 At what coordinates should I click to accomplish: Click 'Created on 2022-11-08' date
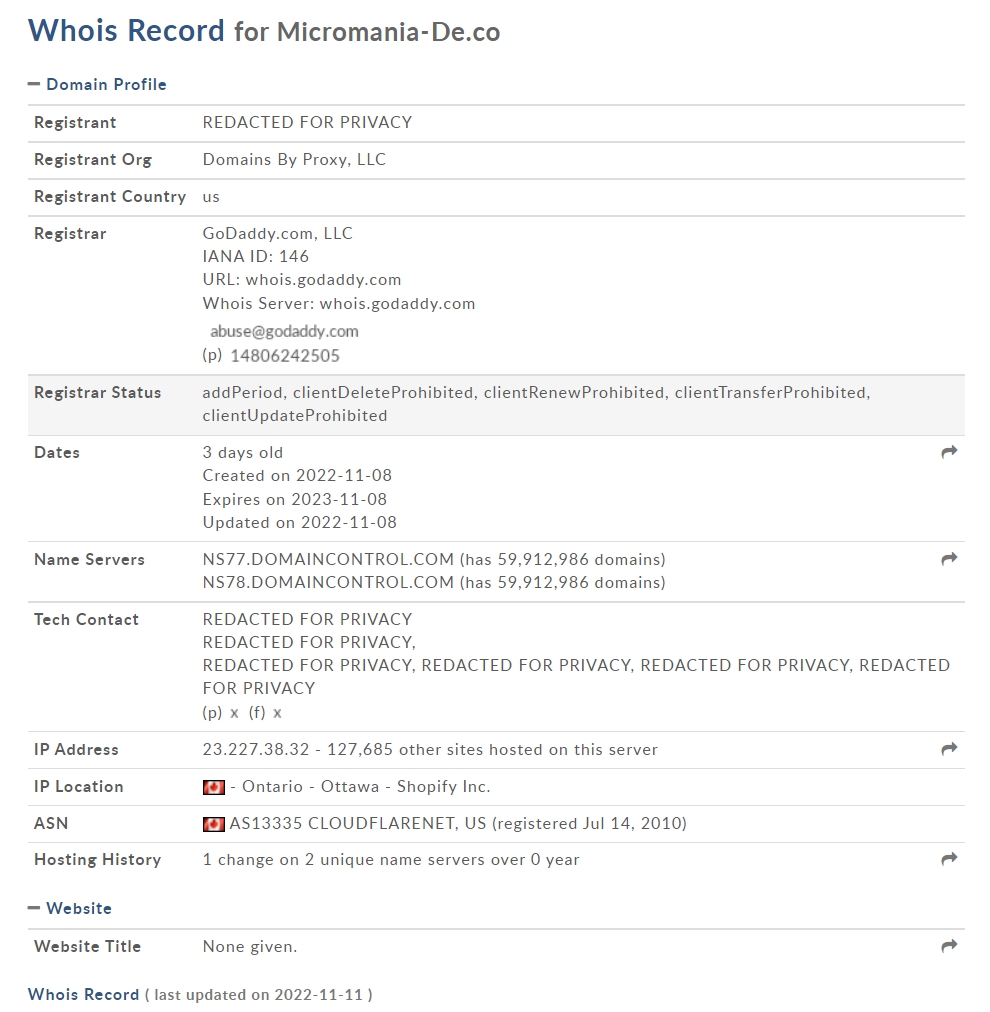298,476
